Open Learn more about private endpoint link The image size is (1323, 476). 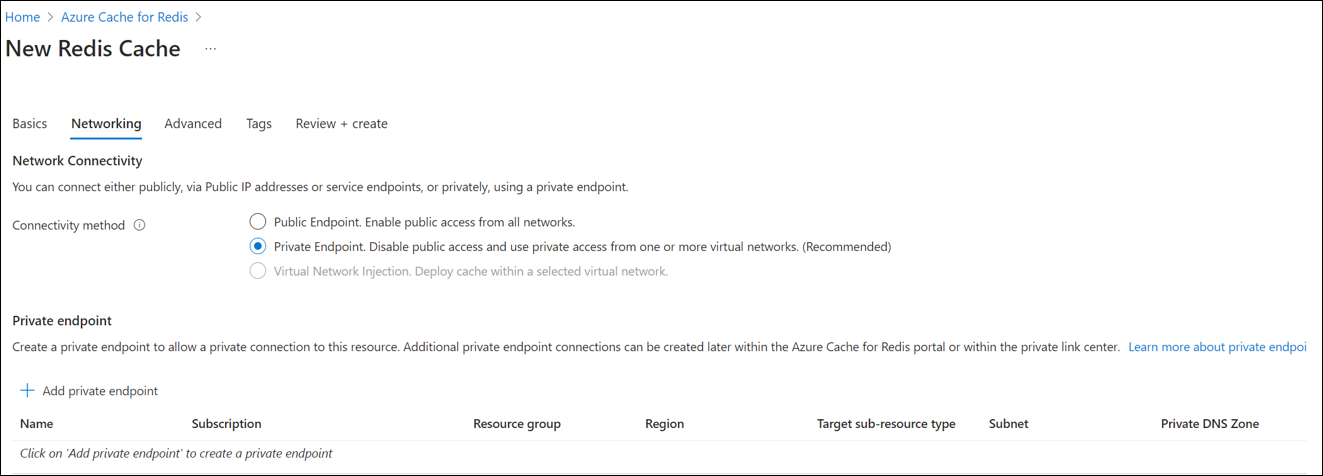click(x=1216, y=346)
